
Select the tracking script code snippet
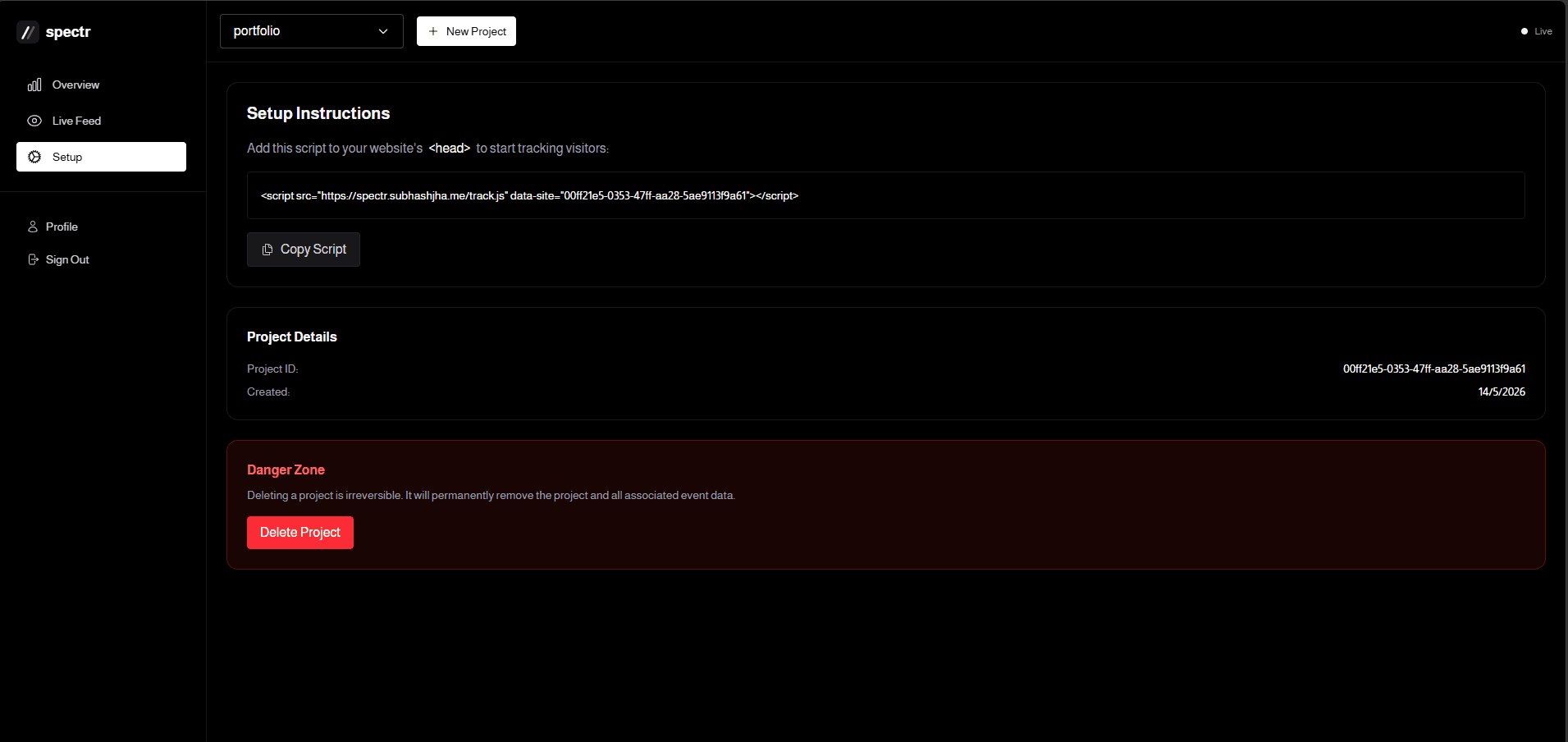pos(886,195)
